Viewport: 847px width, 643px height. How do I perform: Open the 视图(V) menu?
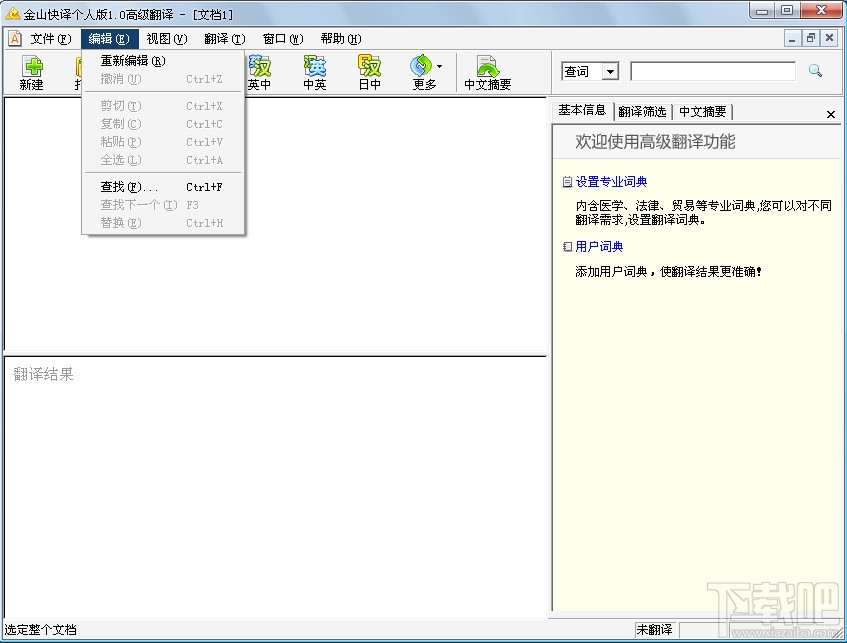click(167, 39)
